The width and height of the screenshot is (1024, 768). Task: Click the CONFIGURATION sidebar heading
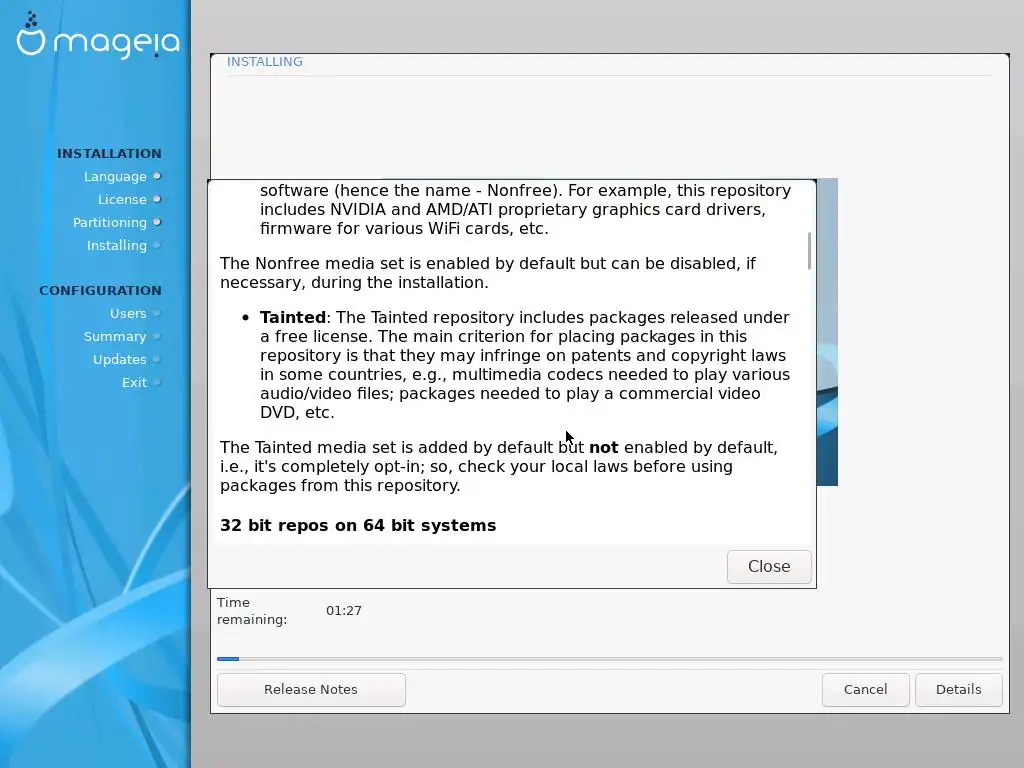100,291
